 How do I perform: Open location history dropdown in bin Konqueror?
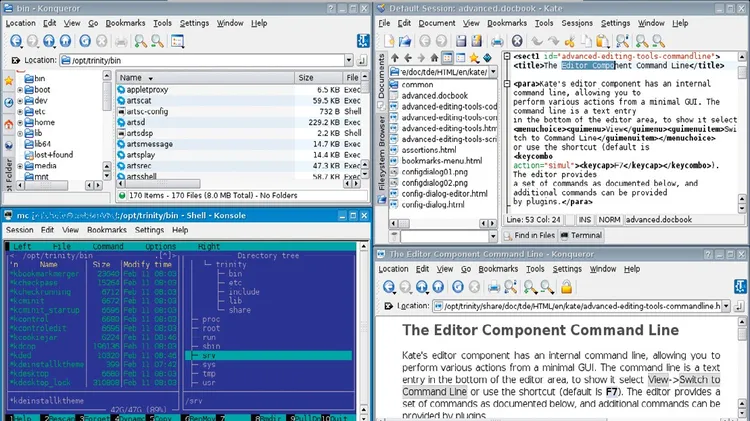click(x=349, y=60)
